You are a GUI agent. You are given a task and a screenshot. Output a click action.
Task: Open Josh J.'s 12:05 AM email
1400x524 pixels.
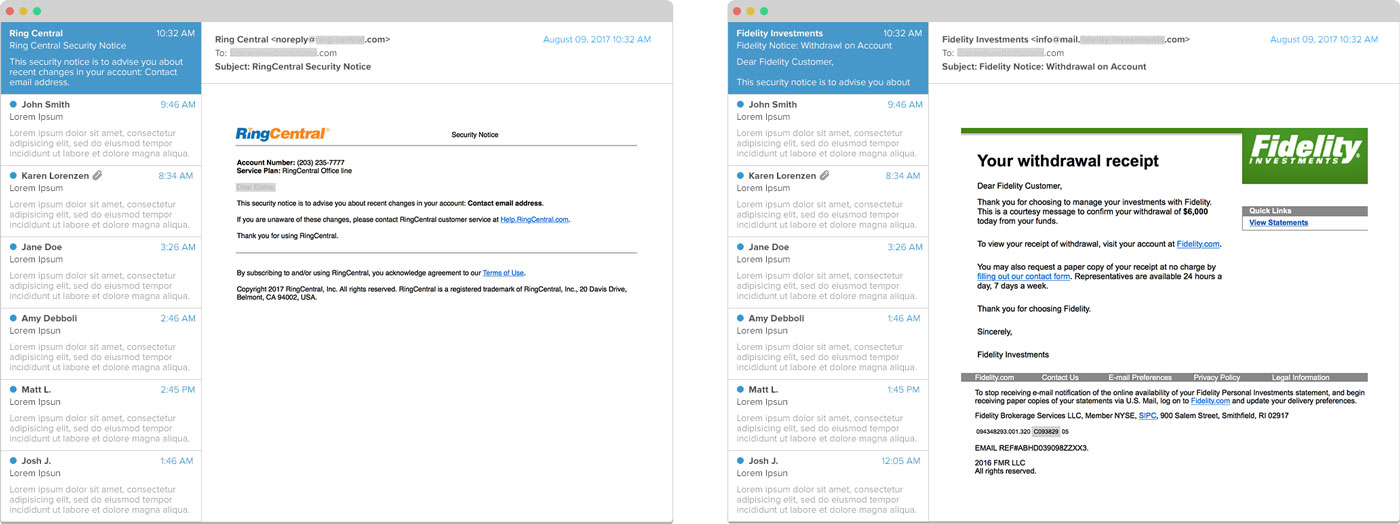(828, 485)
